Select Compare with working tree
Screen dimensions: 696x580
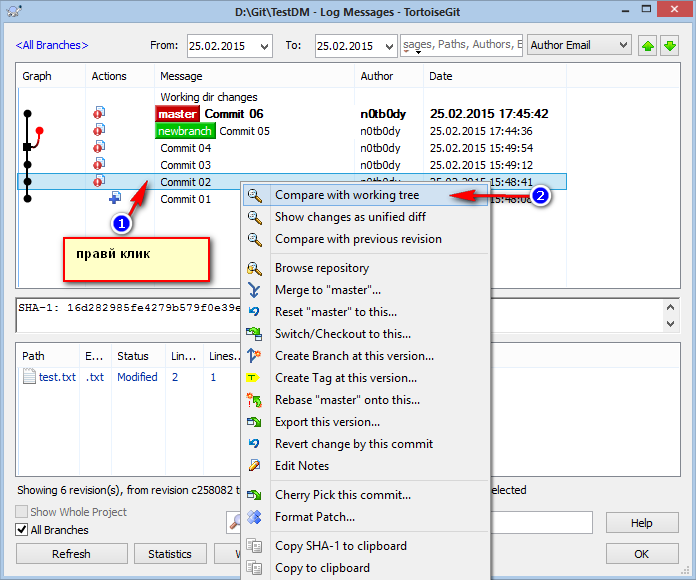366,195
